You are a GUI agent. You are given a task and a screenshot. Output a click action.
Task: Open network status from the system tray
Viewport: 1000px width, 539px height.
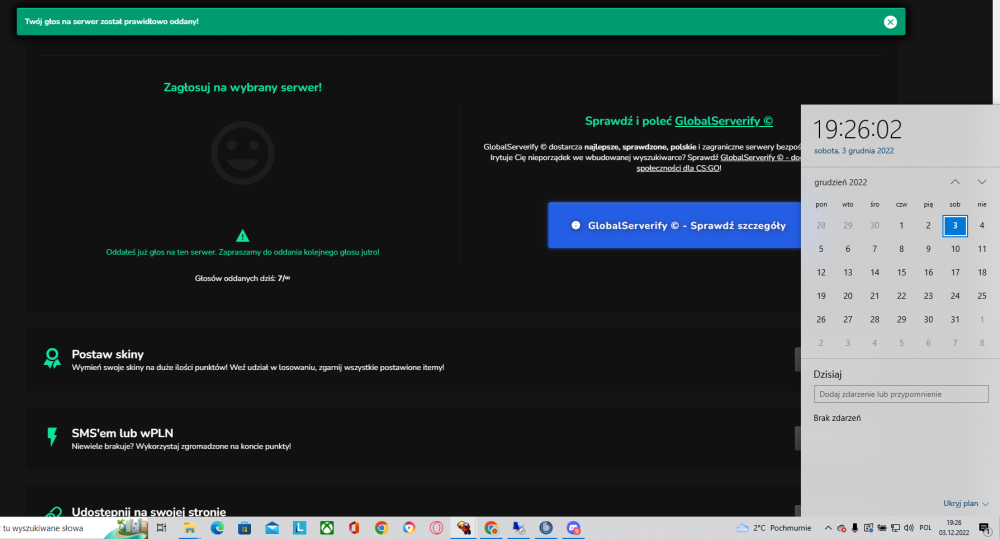(x=895, y=528)
